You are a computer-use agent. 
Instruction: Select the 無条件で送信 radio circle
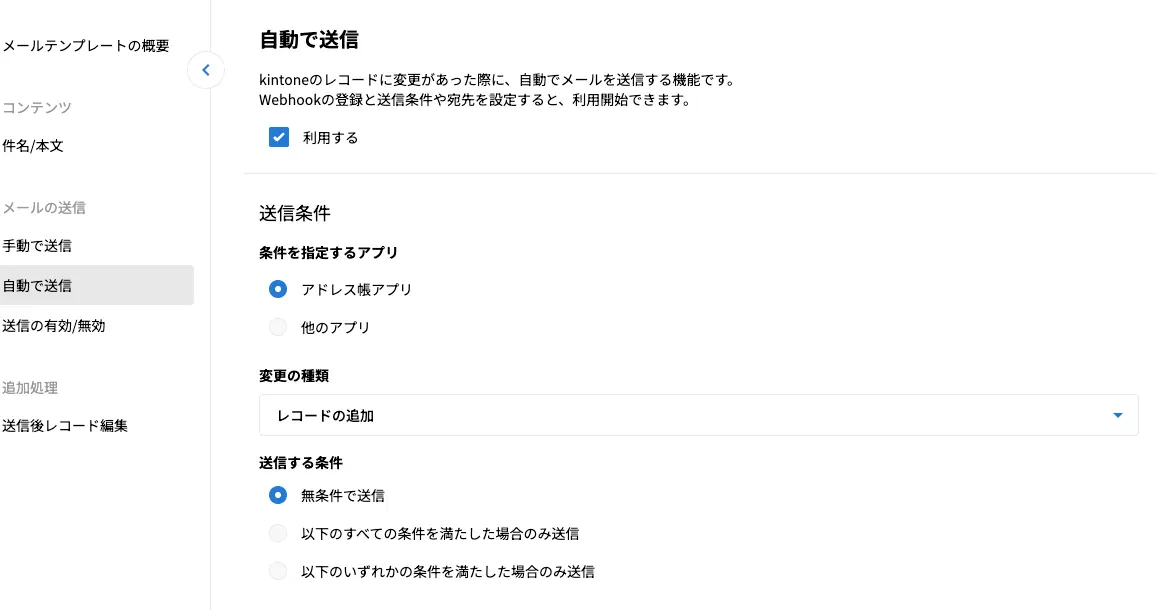[278, 494]
